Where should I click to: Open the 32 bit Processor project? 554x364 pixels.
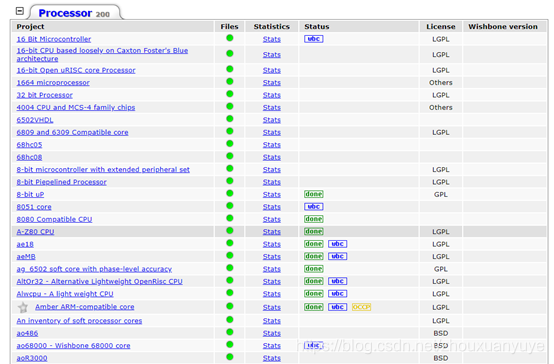[x=45, y=95]
